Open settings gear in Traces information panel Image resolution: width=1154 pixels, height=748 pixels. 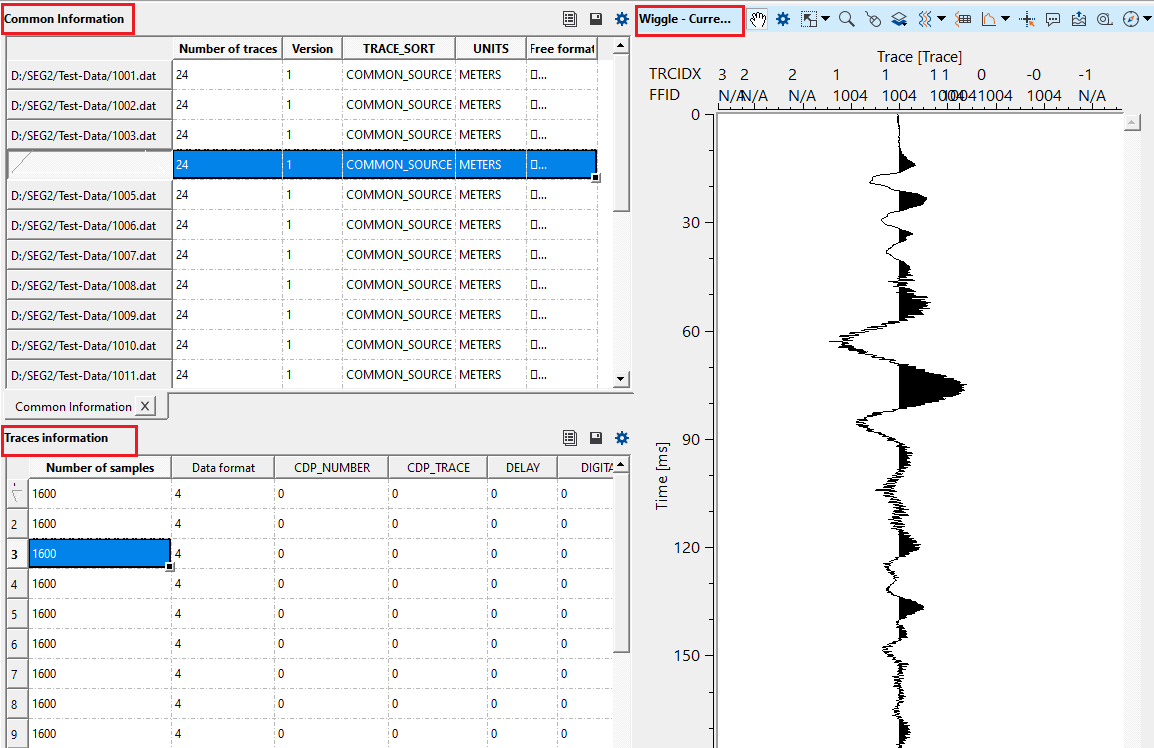coord(622,437)
